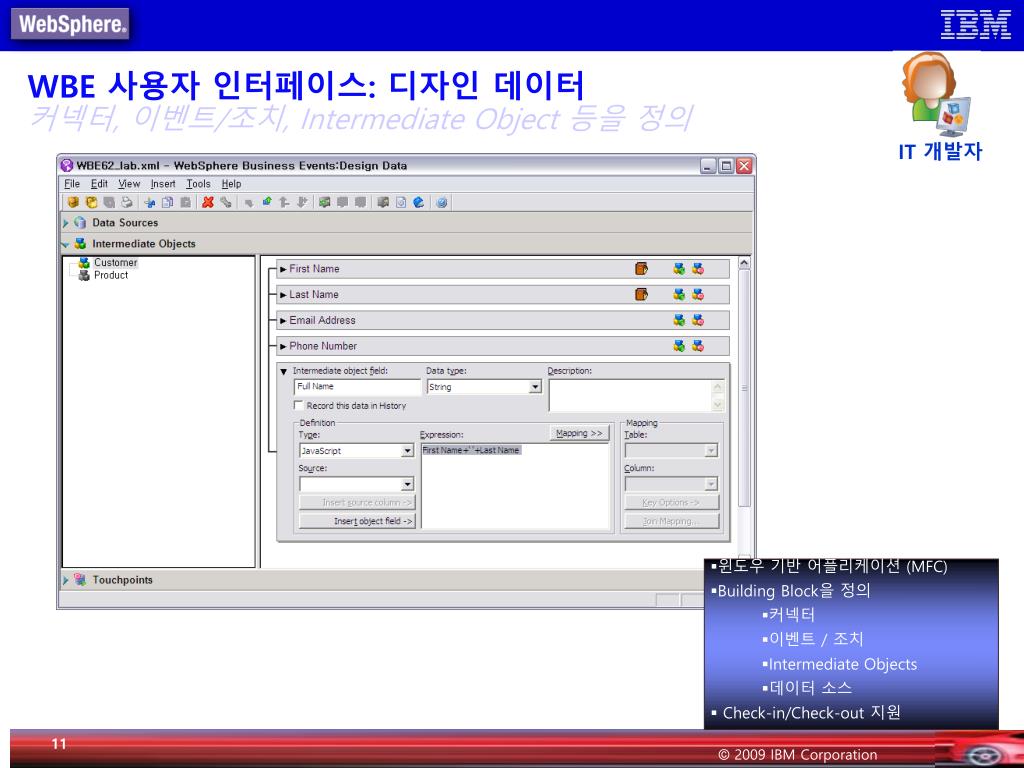
Task: Click the green up-arrow toolbar icon
Action: (266, 202)
